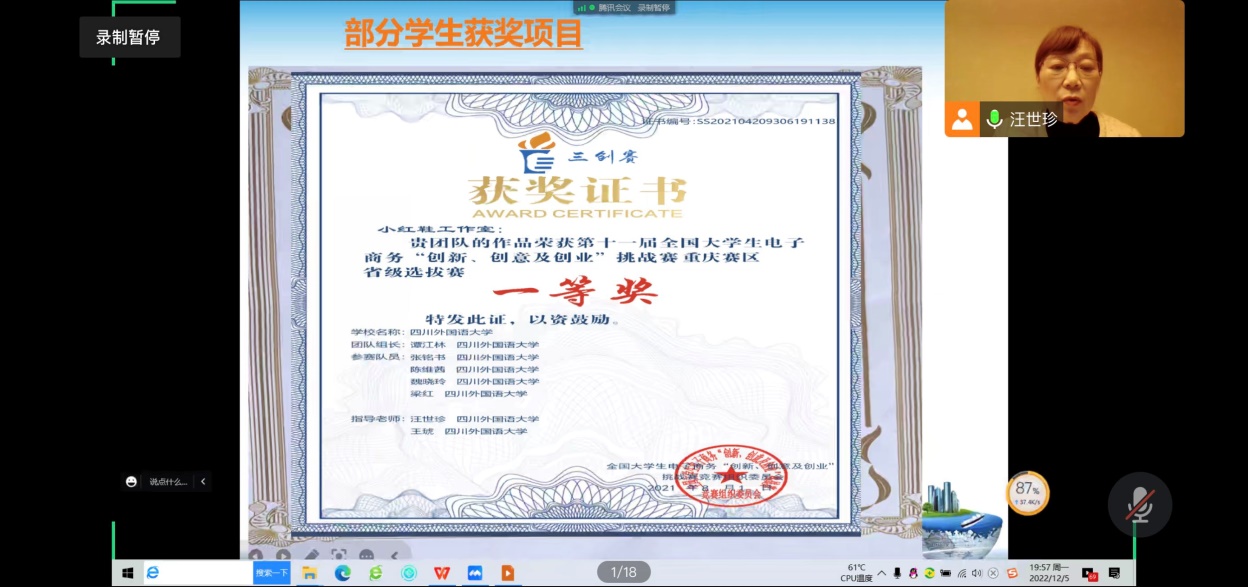
Task: Click the network signal bars at top
Action: tap(581, 7)
